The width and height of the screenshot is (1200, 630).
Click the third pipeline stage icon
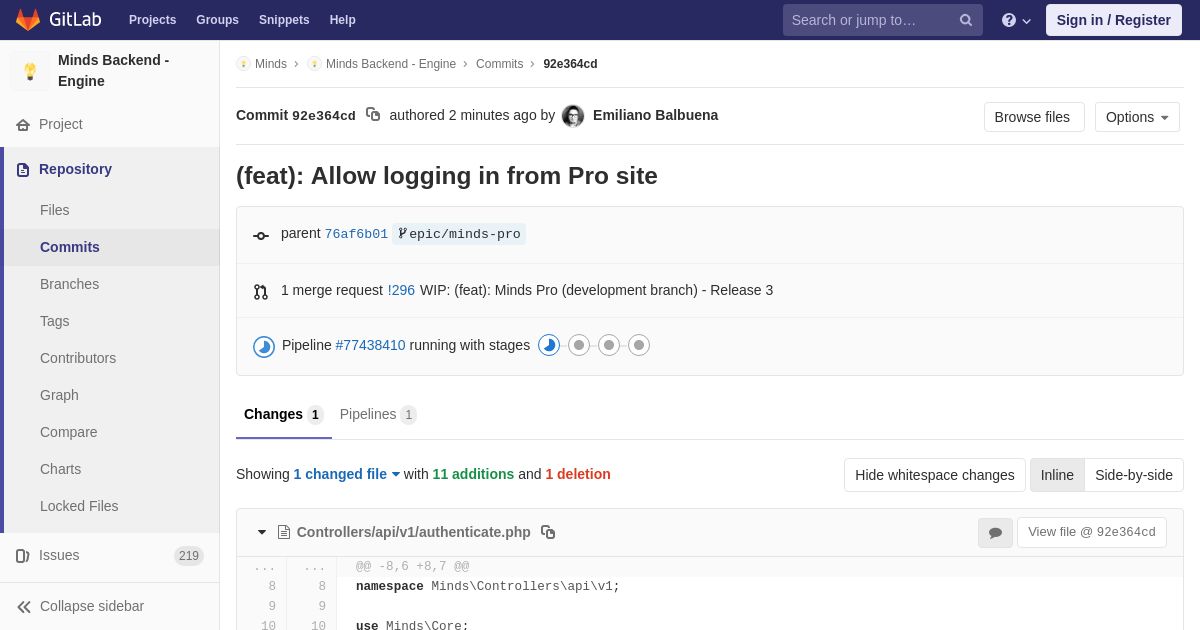coord(609,345)
